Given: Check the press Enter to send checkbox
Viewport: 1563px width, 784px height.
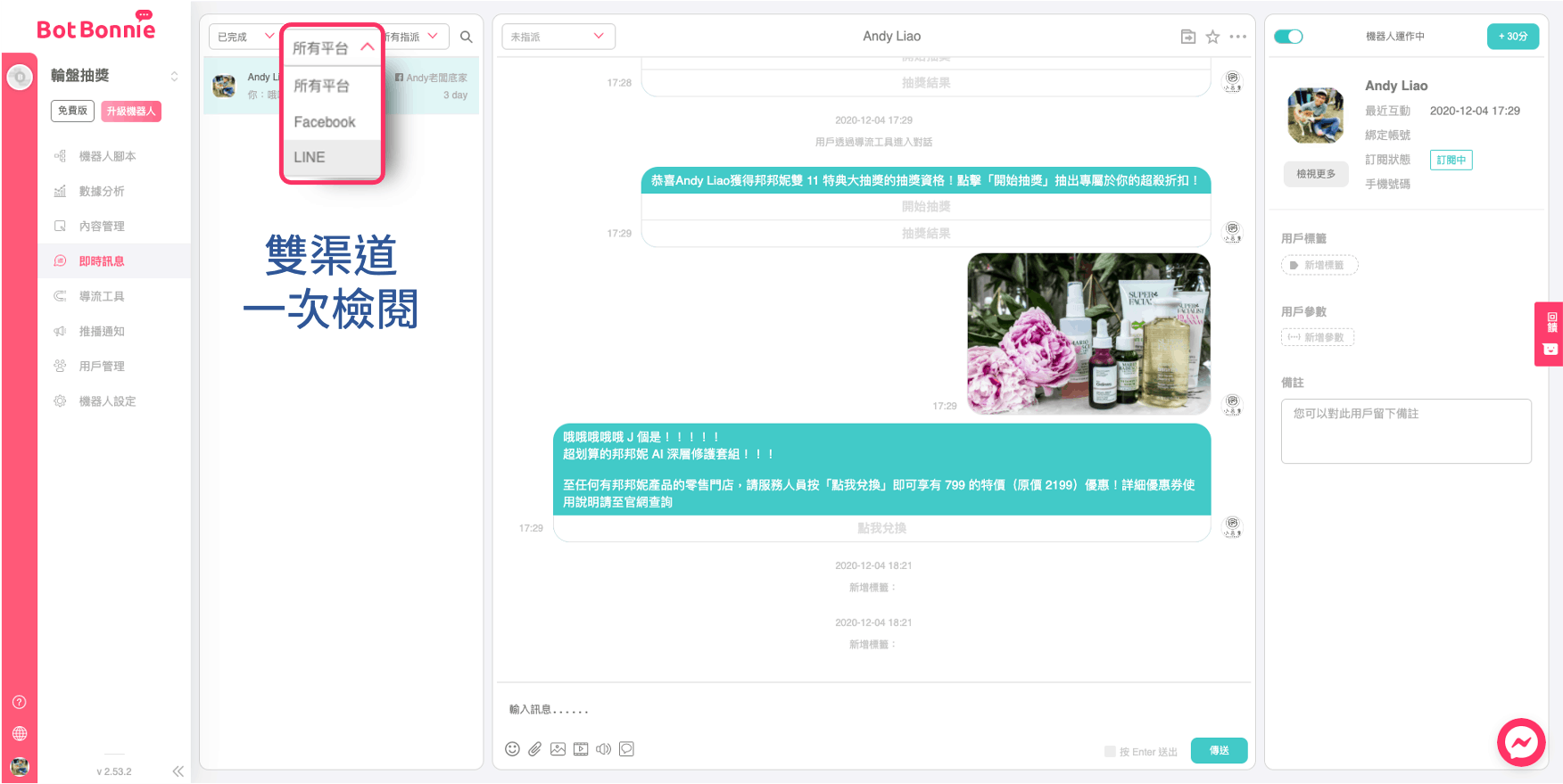Looking at the screenshot, I should coord(1110,751).
